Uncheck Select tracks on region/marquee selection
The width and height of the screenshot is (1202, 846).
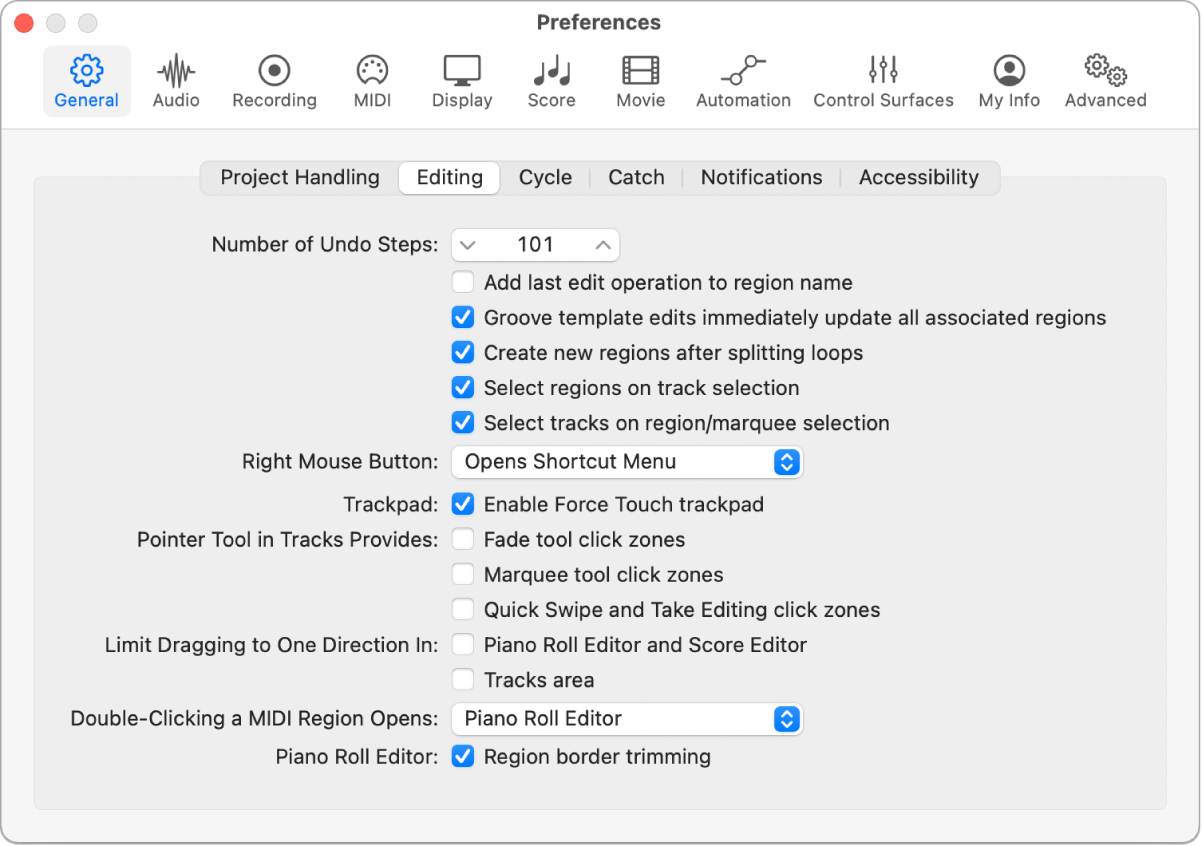point(463,423)
